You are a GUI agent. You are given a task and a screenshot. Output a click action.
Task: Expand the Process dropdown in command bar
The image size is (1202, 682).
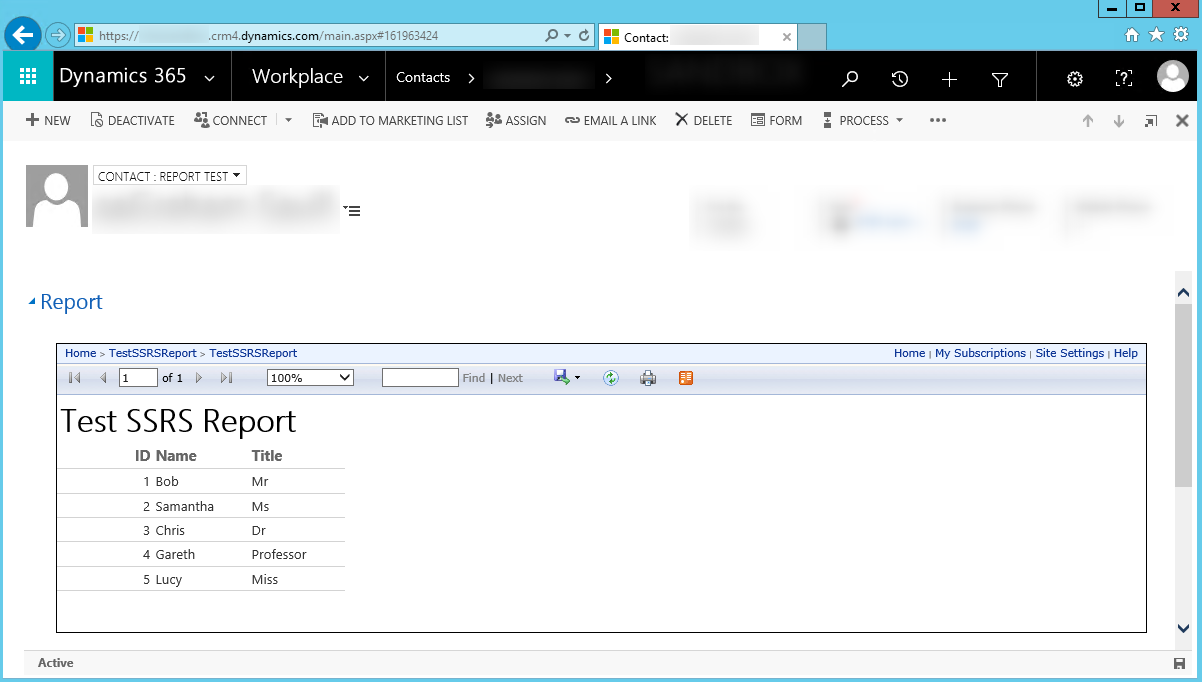click(863, 120)
